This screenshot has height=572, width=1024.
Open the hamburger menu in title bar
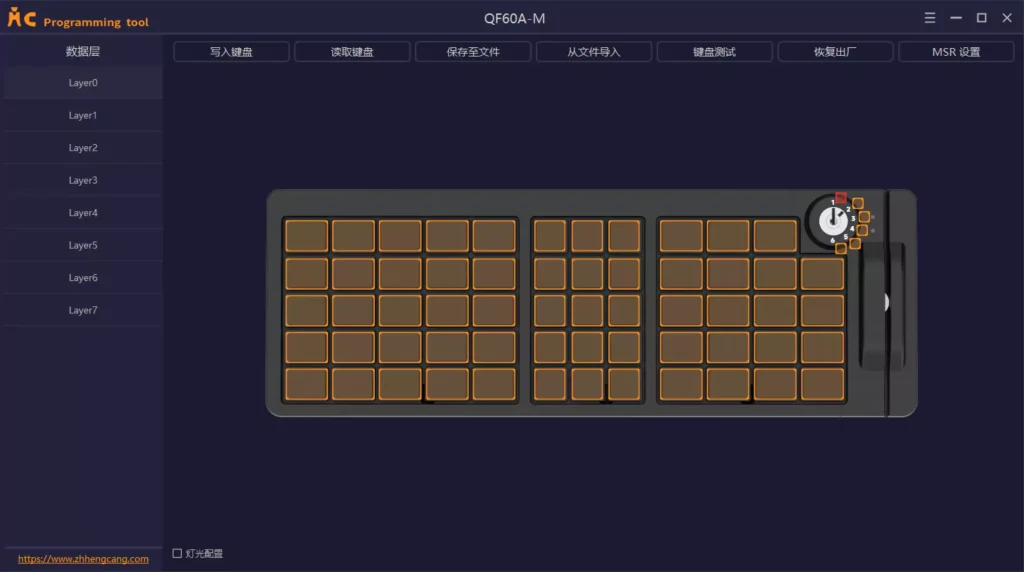point(930,18)
